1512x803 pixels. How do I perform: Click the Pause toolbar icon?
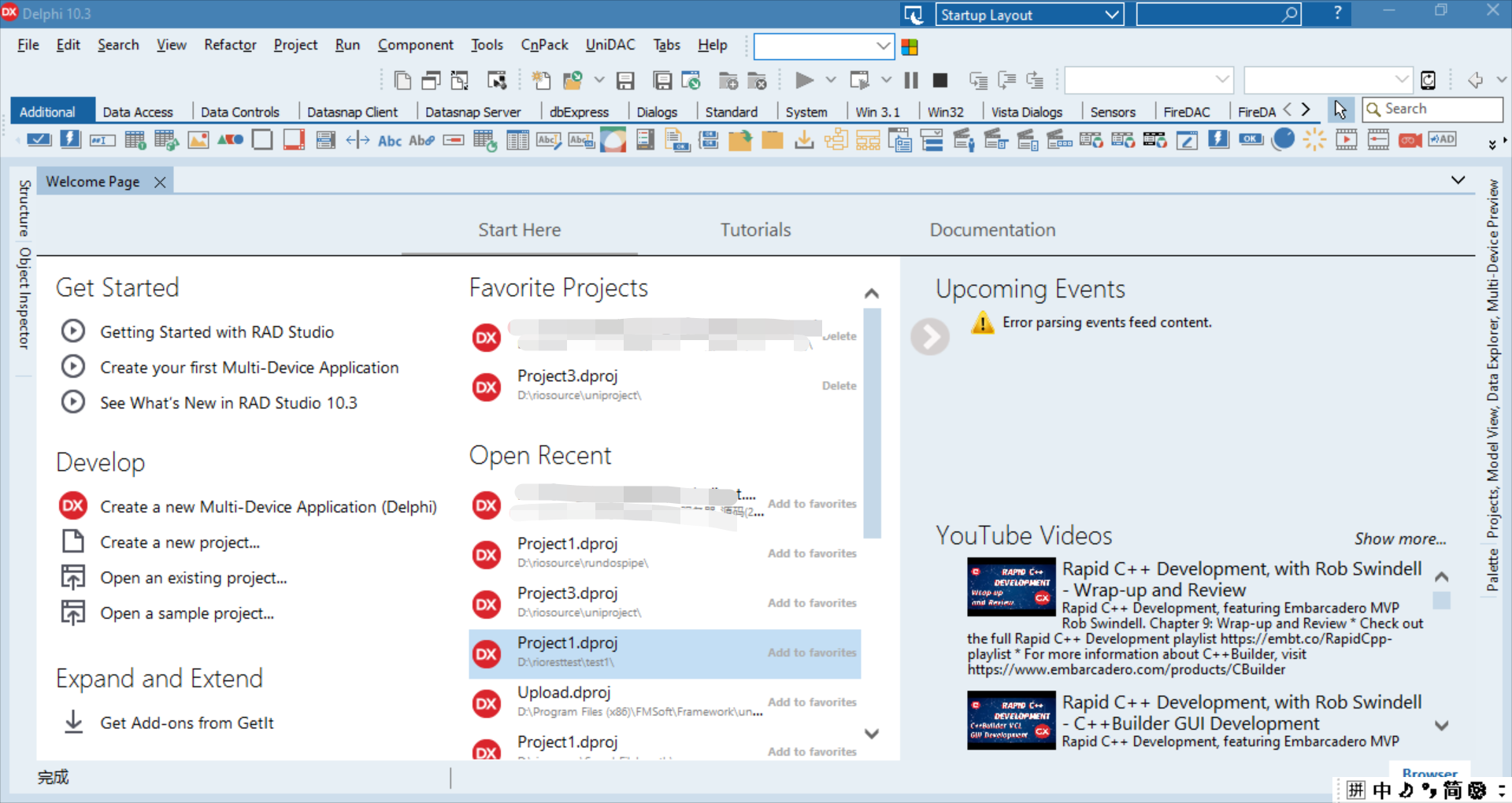point(911,80)
